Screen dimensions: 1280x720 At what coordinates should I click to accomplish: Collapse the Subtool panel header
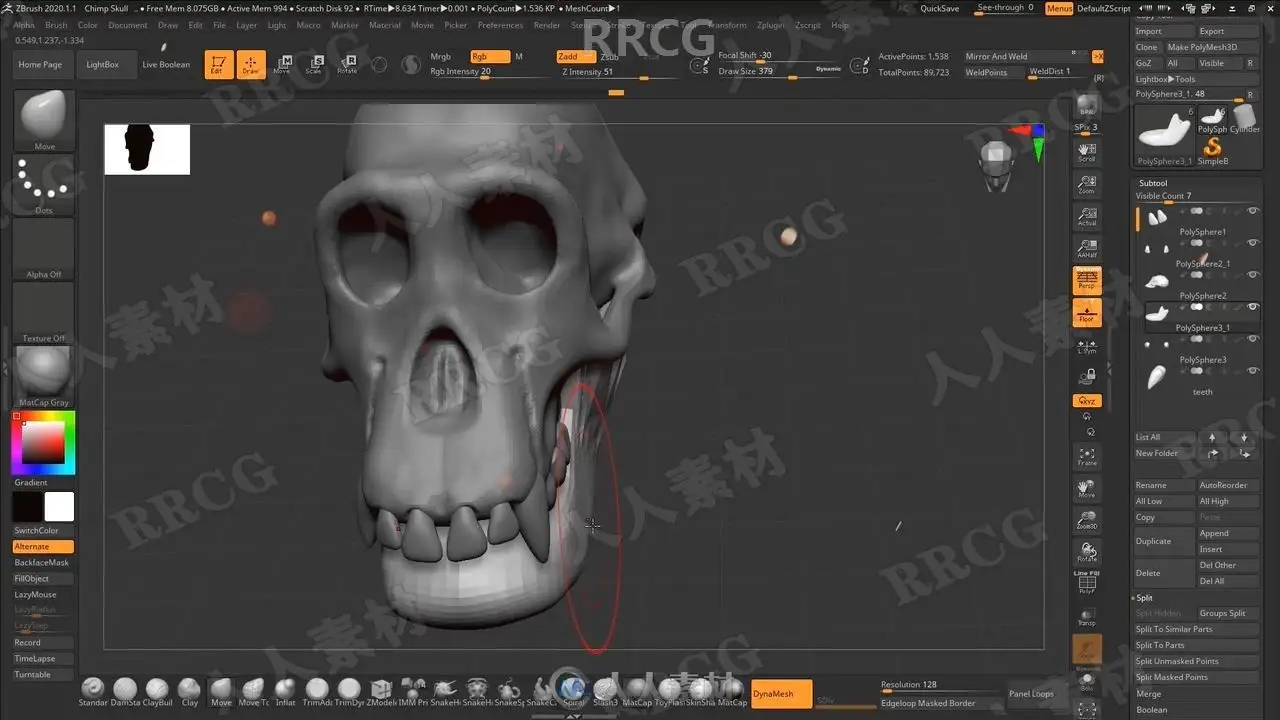tap(1153, 183)
